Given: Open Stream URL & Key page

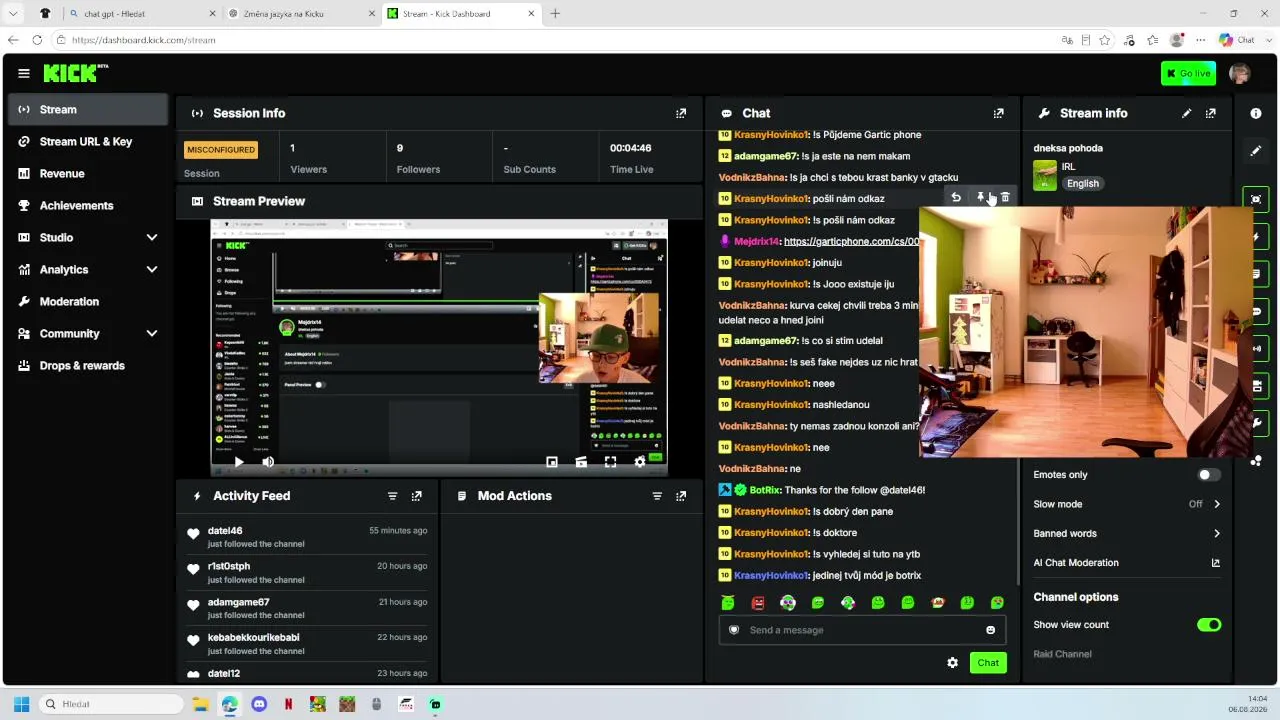Looking at the screenshot, I should pyautogui.click(x=88, y=142).
